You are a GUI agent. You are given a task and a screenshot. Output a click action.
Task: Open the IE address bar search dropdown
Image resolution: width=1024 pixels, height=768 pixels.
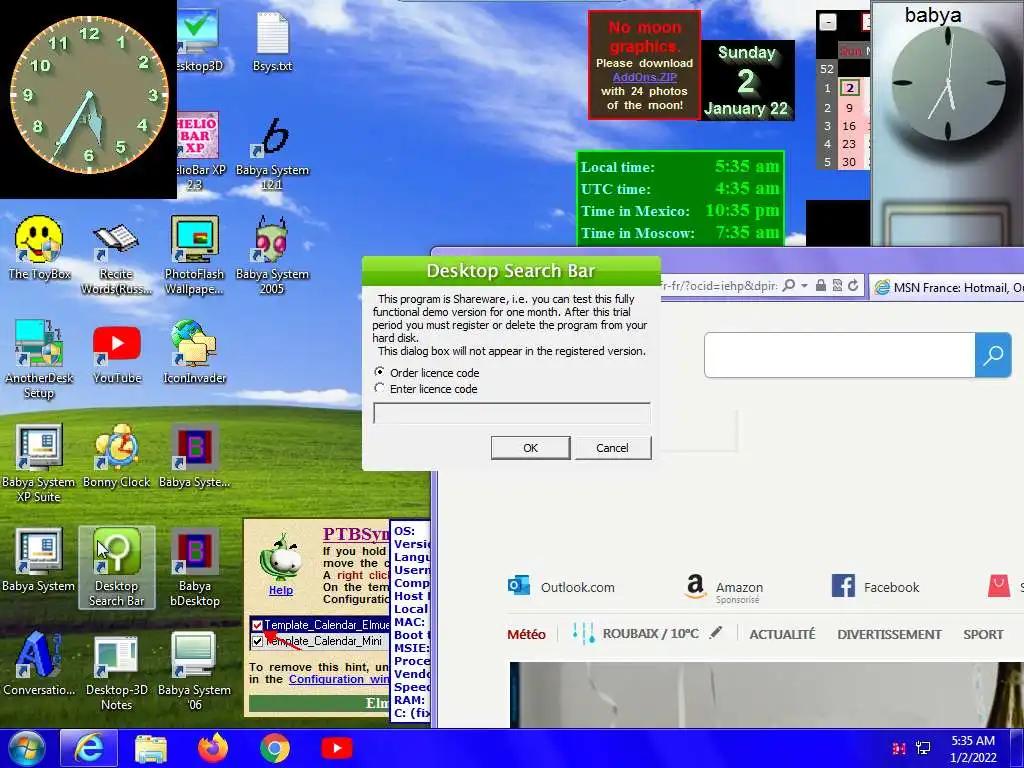point(804,286)
